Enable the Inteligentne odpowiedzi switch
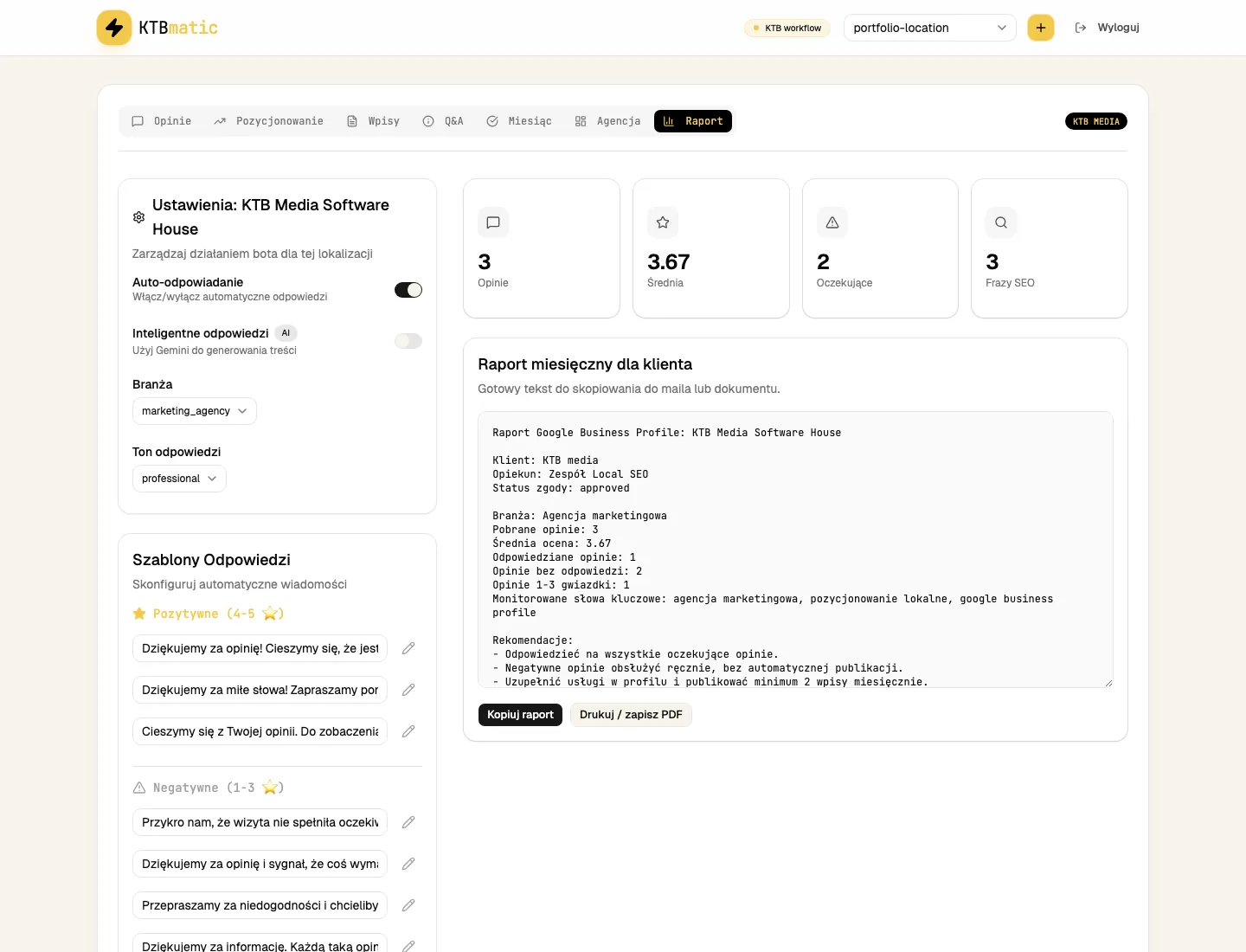The height and width of the screenshot is (952, 1246). click(x=408, y=341)
